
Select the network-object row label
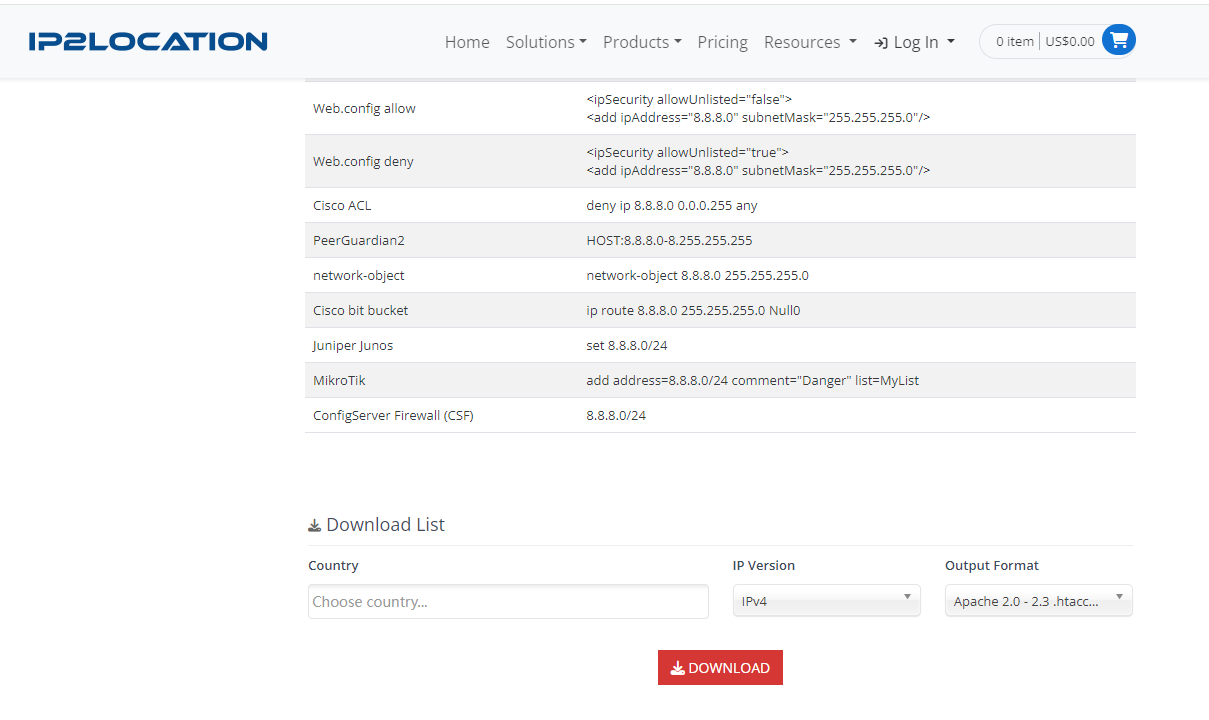point(359,276)
